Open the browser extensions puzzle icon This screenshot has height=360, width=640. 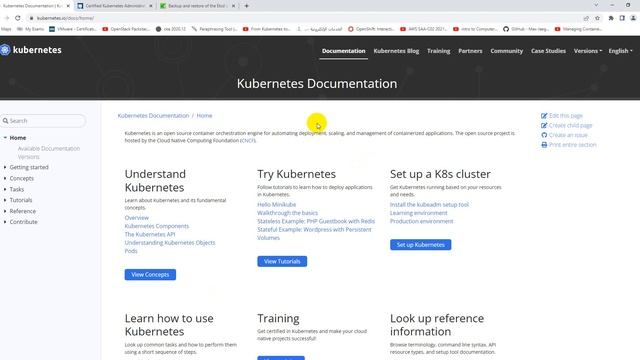(x=611, y=18)
